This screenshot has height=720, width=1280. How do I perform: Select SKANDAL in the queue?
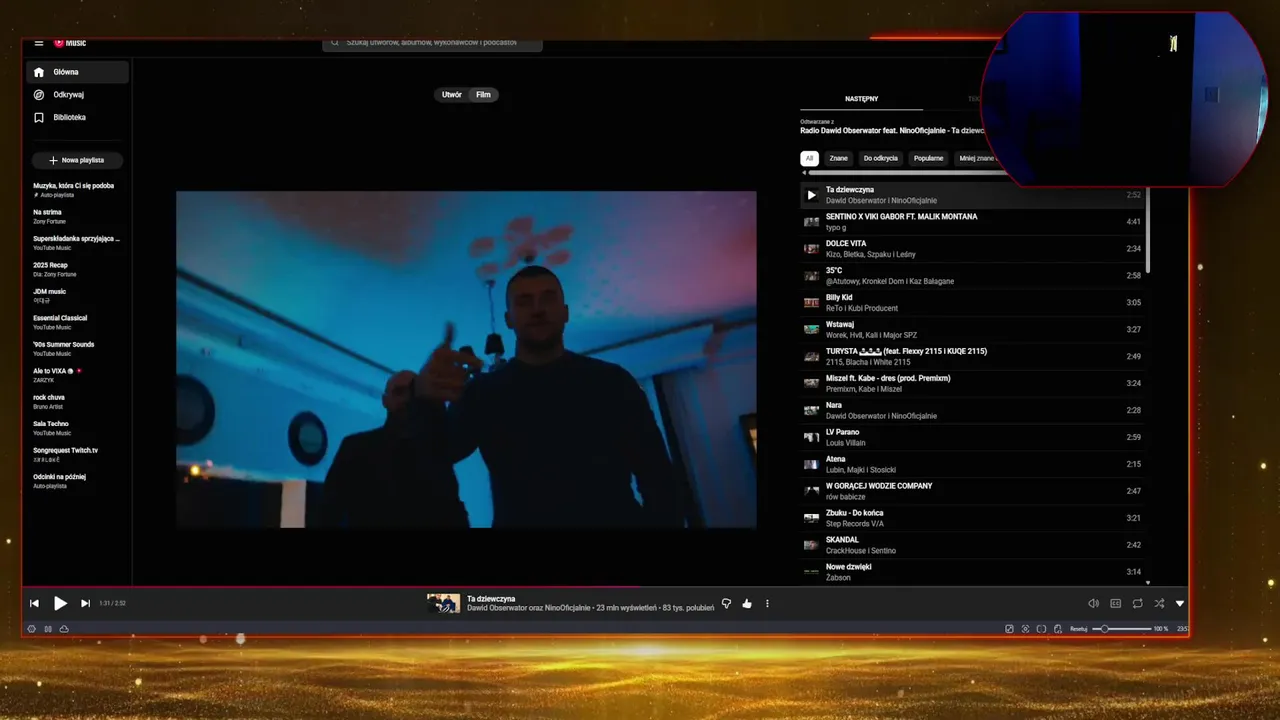click(x=973, y=546)
